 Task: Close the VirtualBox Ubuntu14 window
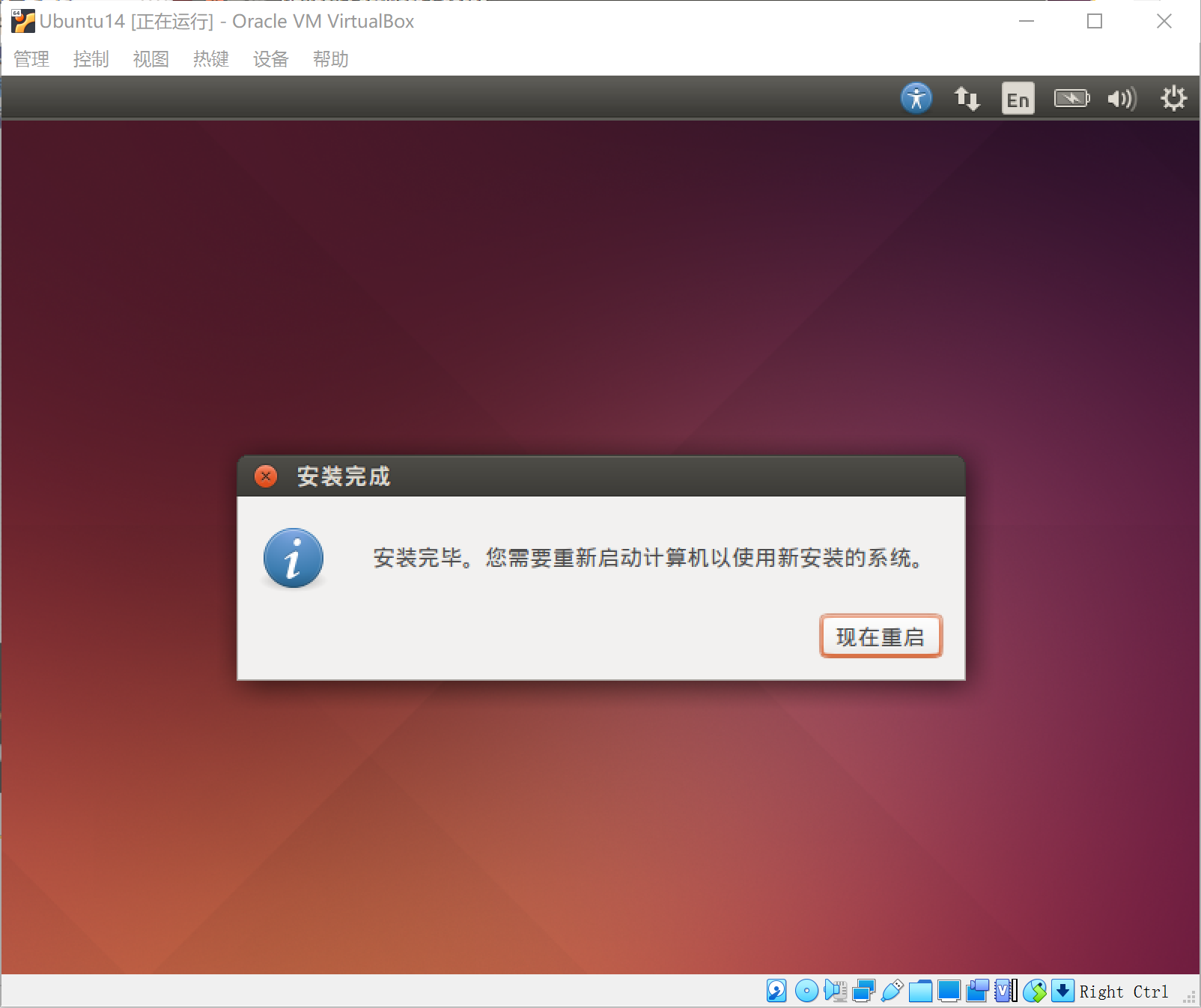point(1164,21)
